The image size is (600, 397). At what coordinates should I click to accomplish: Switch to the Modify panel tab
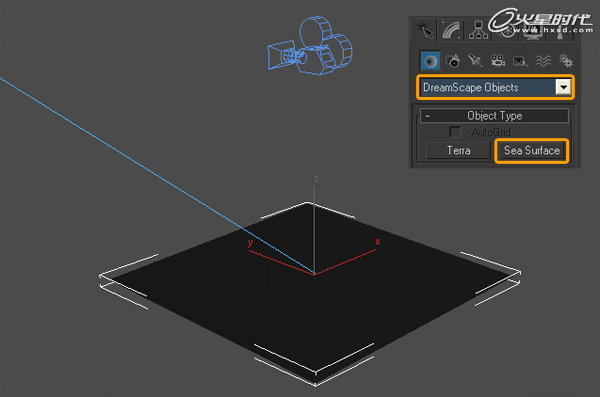coord(451,30)
